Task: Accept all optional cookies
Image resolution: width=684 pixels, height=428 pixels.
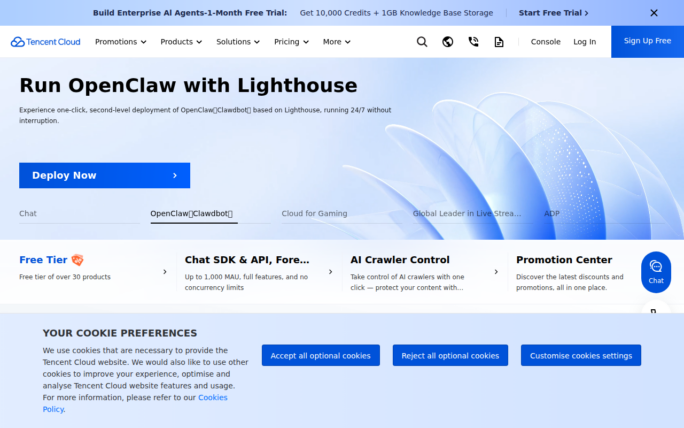Action: pyautogui.click(x=320, y=355)
